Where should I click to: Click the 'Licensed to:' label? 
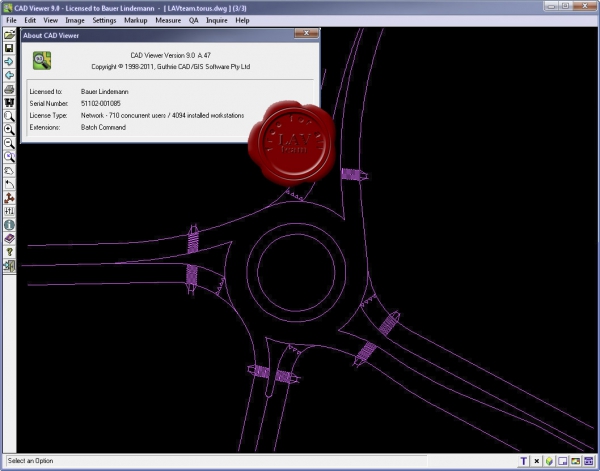46,91
